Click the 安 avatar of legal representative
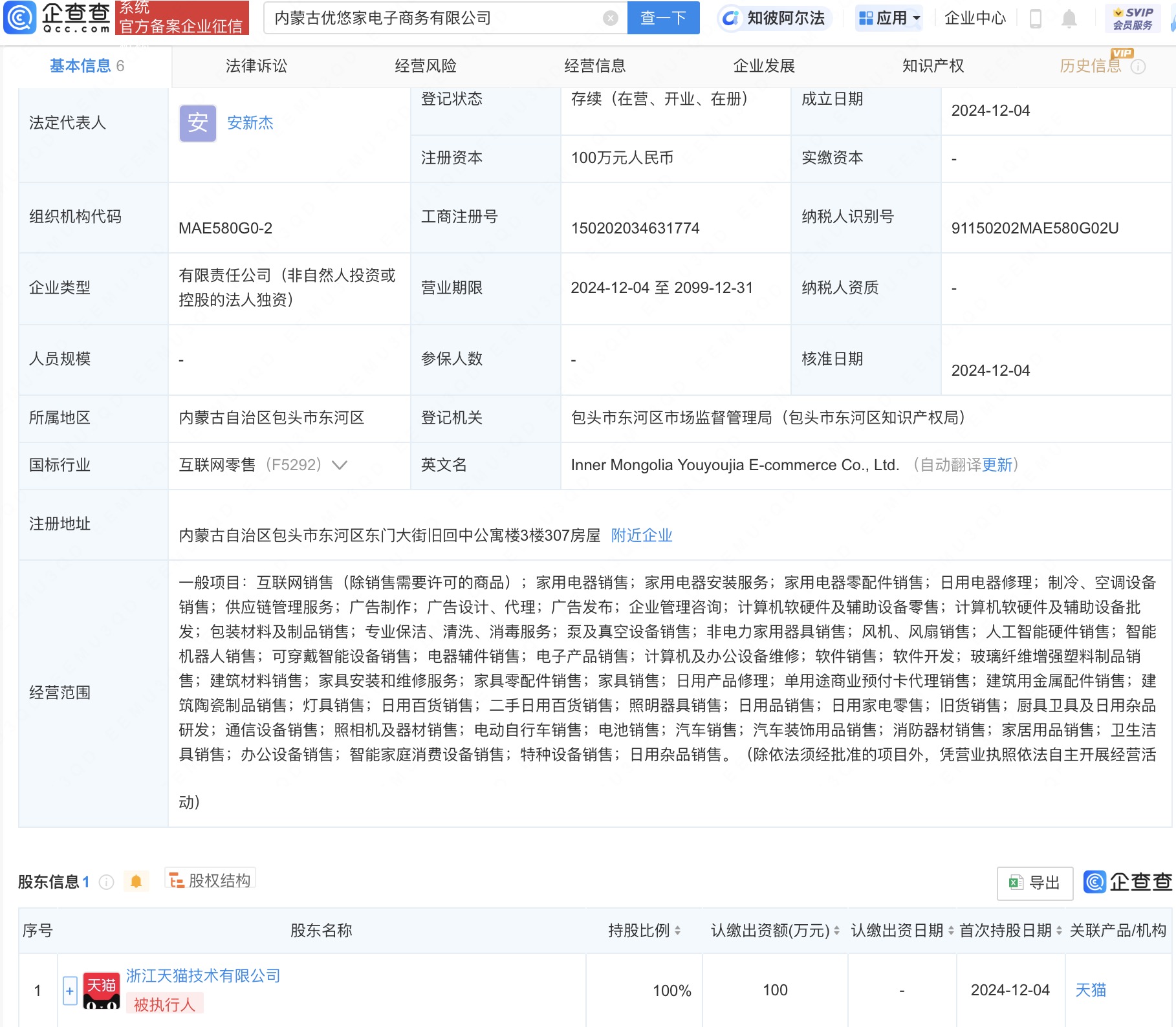Screen dimensions: 1176x1027 197,123
